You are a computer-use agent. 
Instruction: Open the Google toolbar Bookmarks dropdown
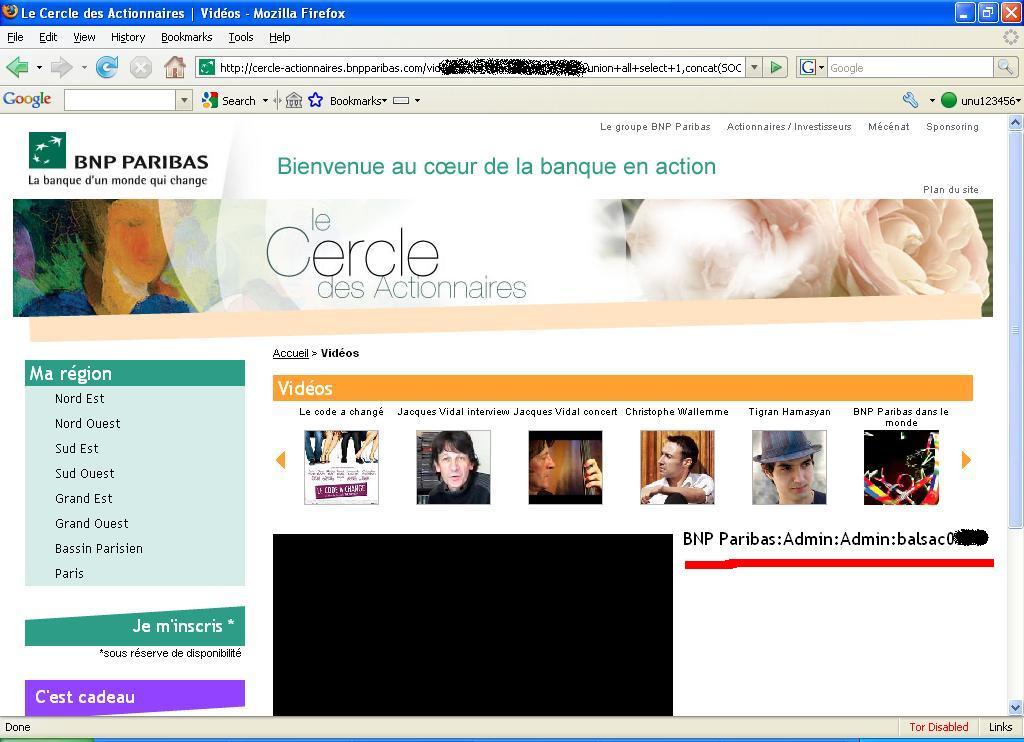pyautogui.click(x=359, y=101)
